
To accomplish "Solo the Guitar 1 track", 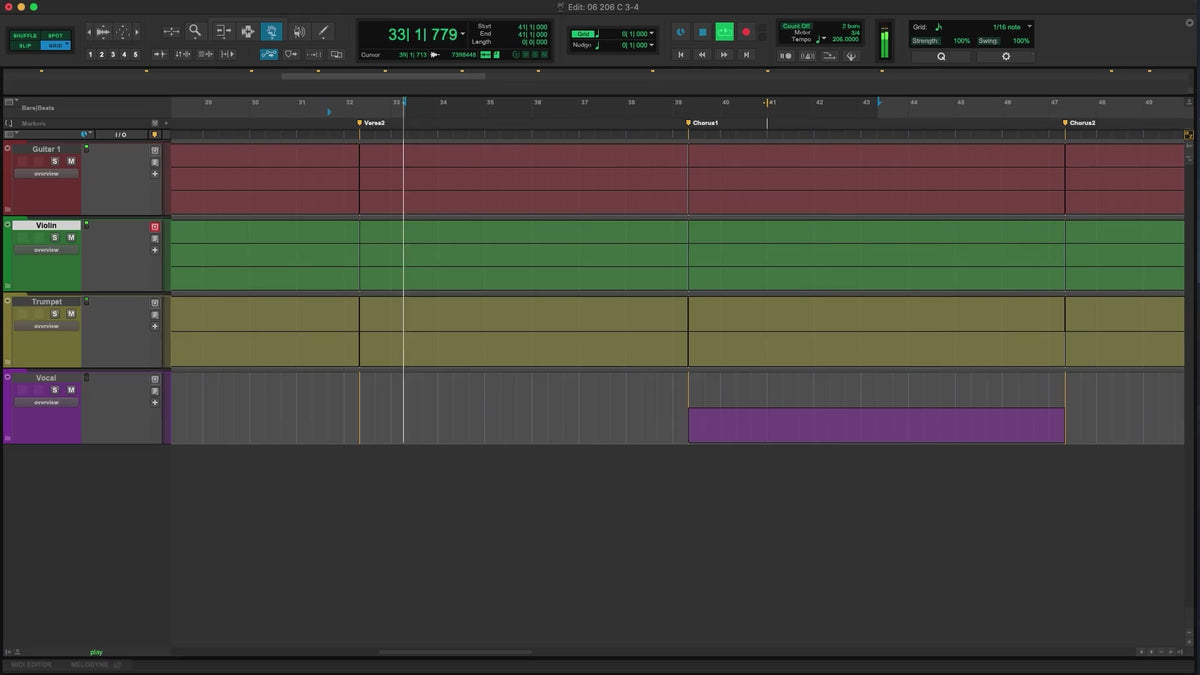I will point(55,161).
